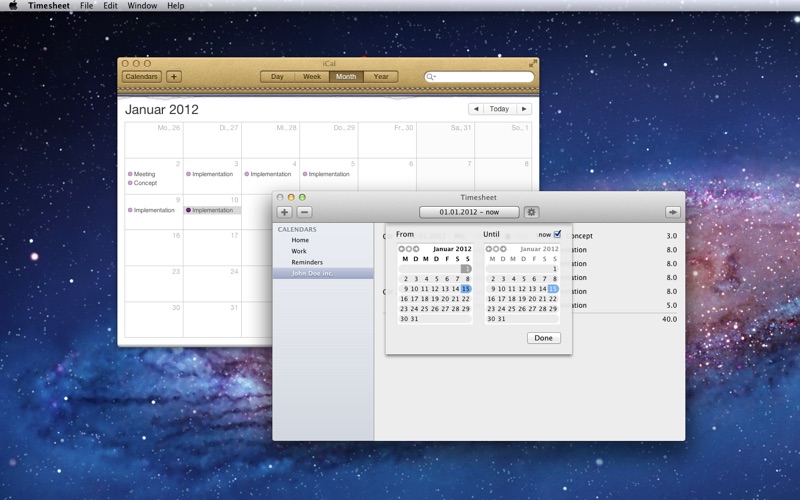The height and width of the screenshot is (500, 800).
Task: Select the Meeting event on January 2
Action: click(141, 174)
